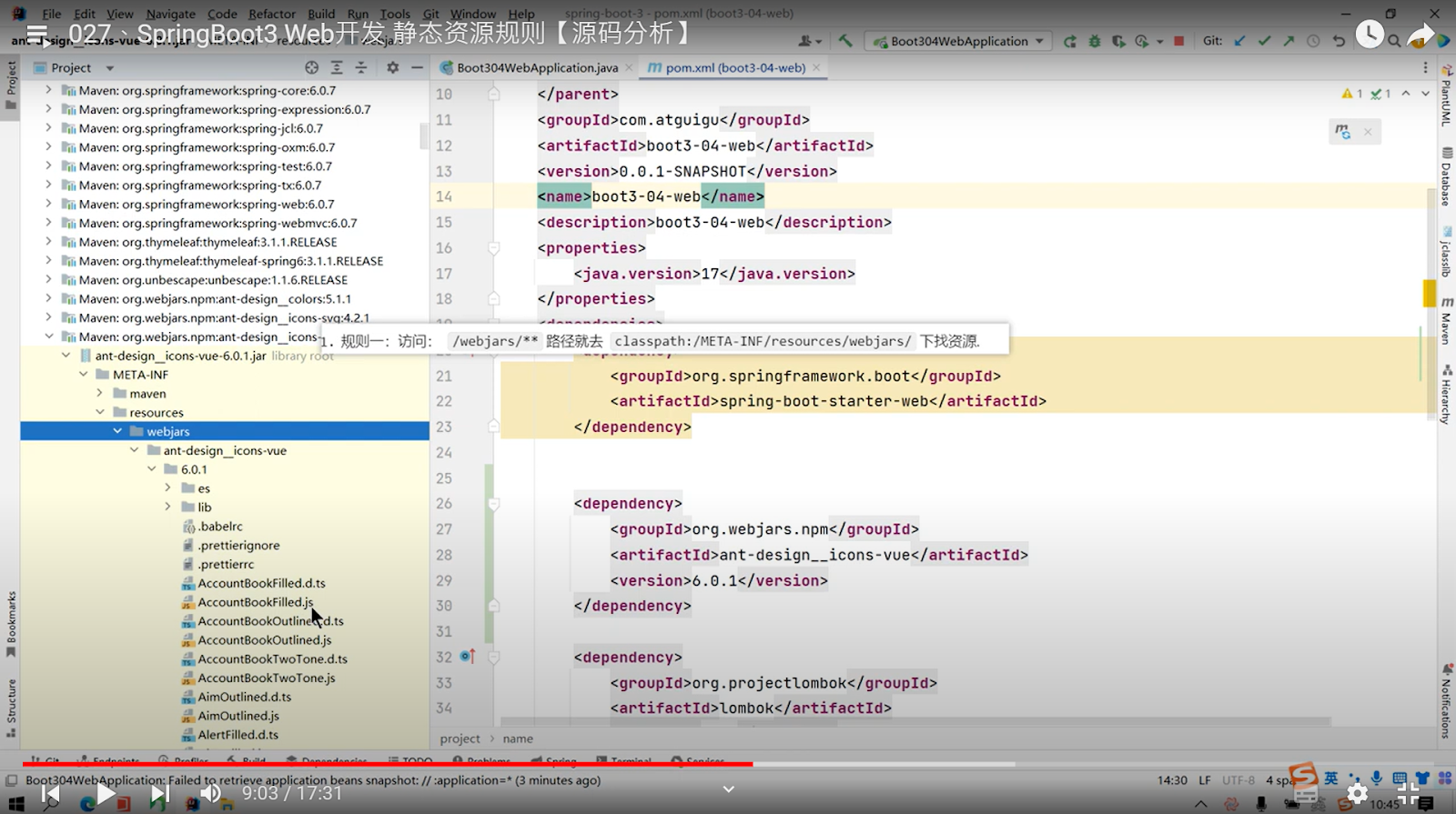
Task: Go to next highlighted error arrow
Action: click(x=1426, y=94)
